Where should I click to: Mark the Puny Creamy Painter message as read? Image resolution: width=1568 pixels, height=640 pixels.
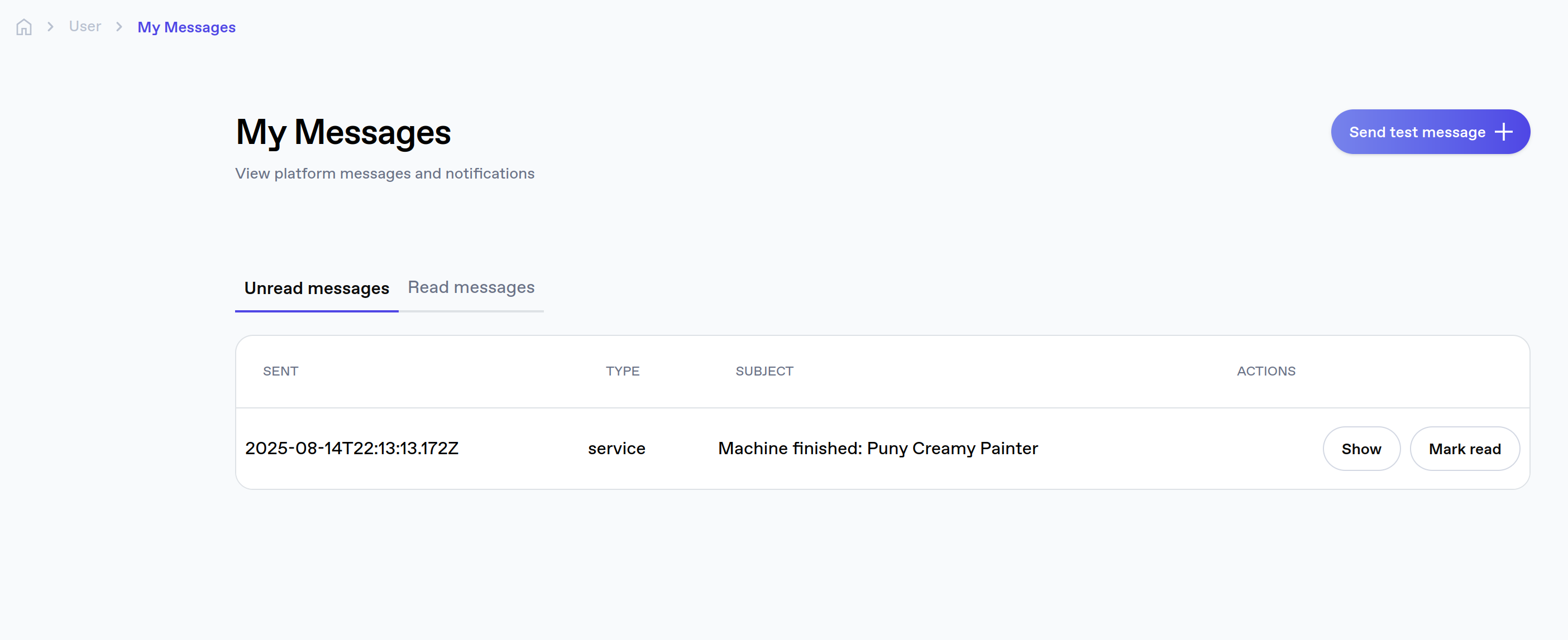[x=1465, y=449]
